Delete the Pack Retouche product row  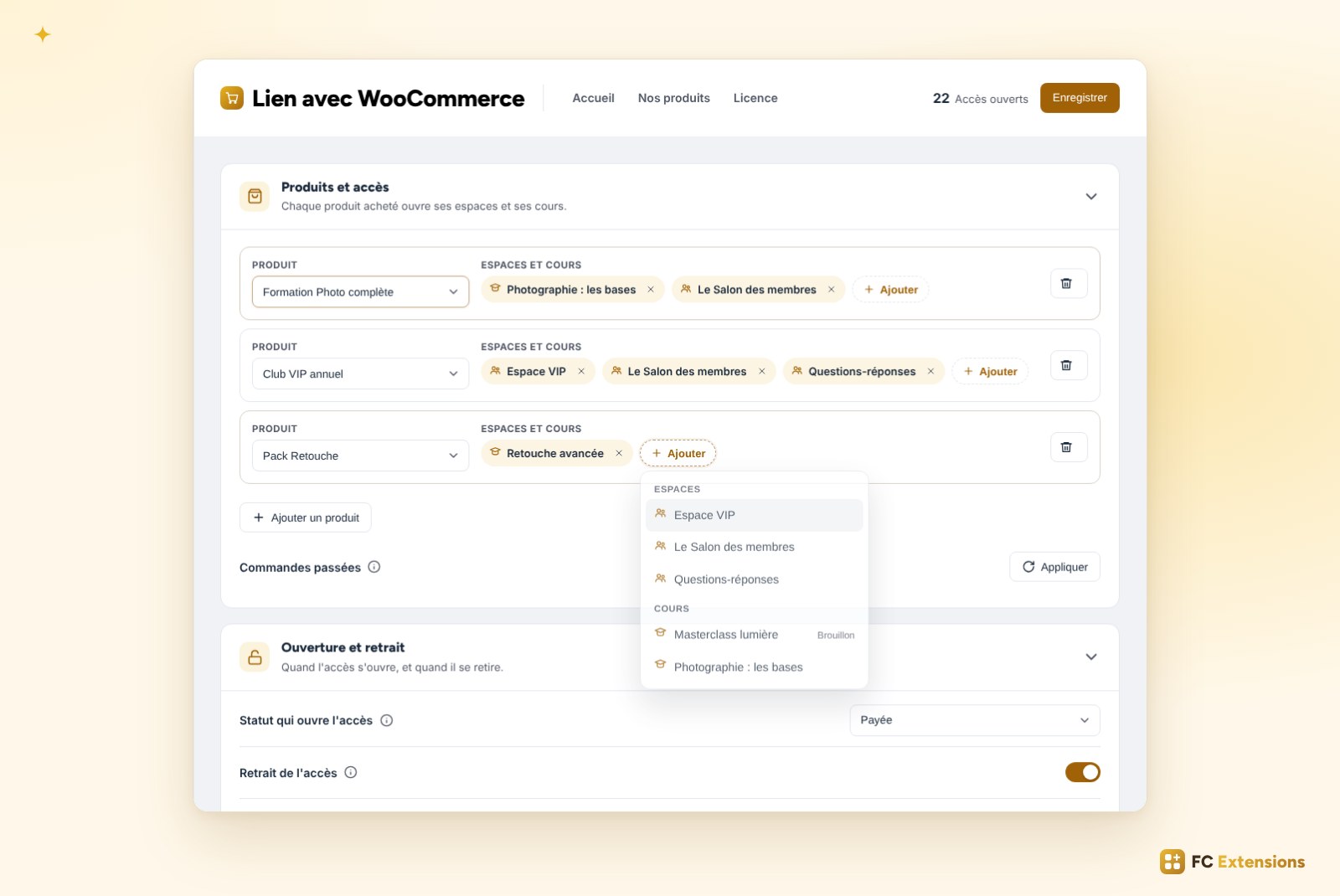coord(1069,448)
